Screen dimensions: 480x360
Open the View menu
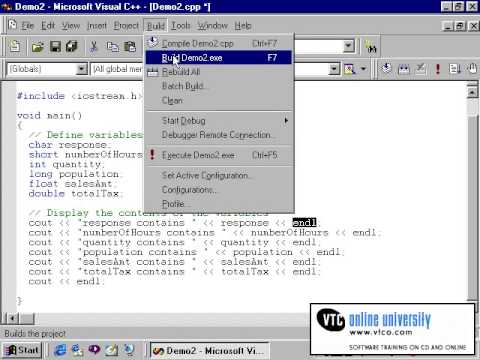[x=71, y=26]
